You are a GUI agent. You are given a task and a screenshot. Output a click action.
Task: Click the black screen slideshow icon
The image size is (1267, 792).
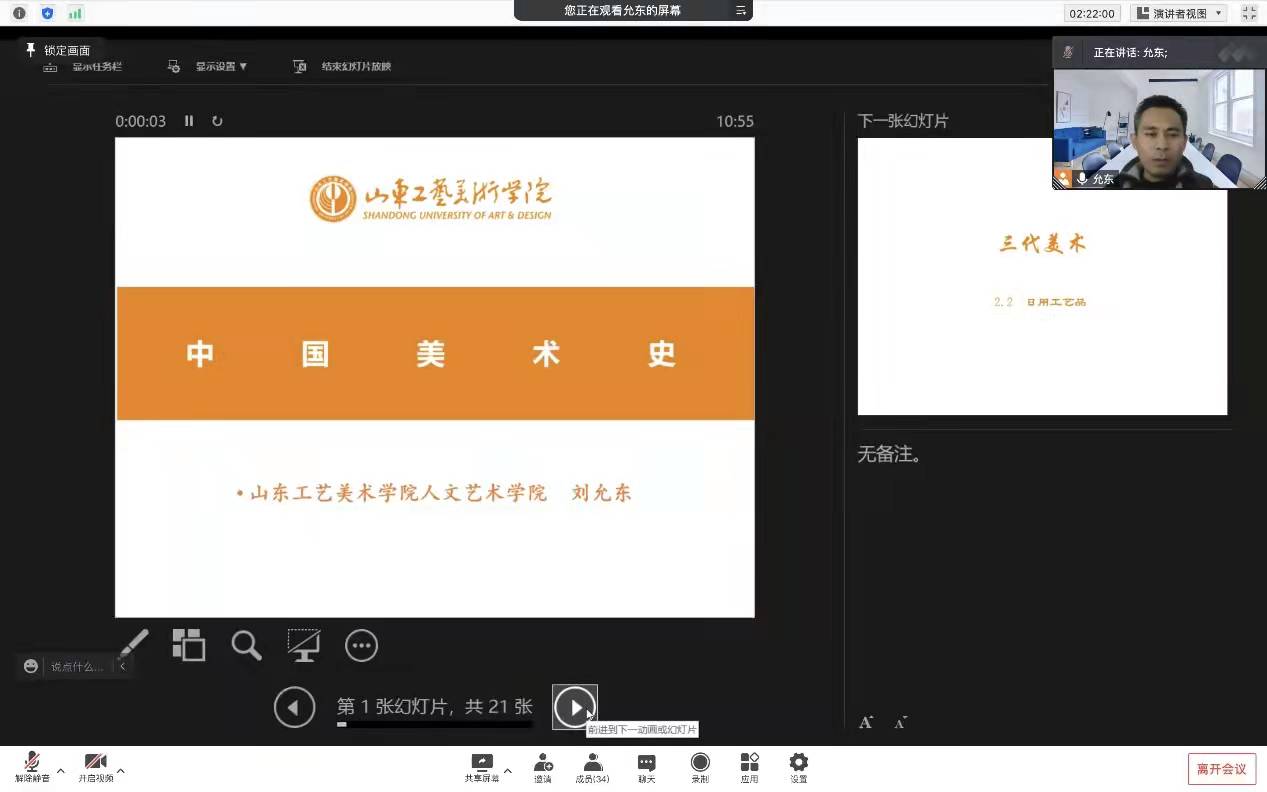(303, 645)
